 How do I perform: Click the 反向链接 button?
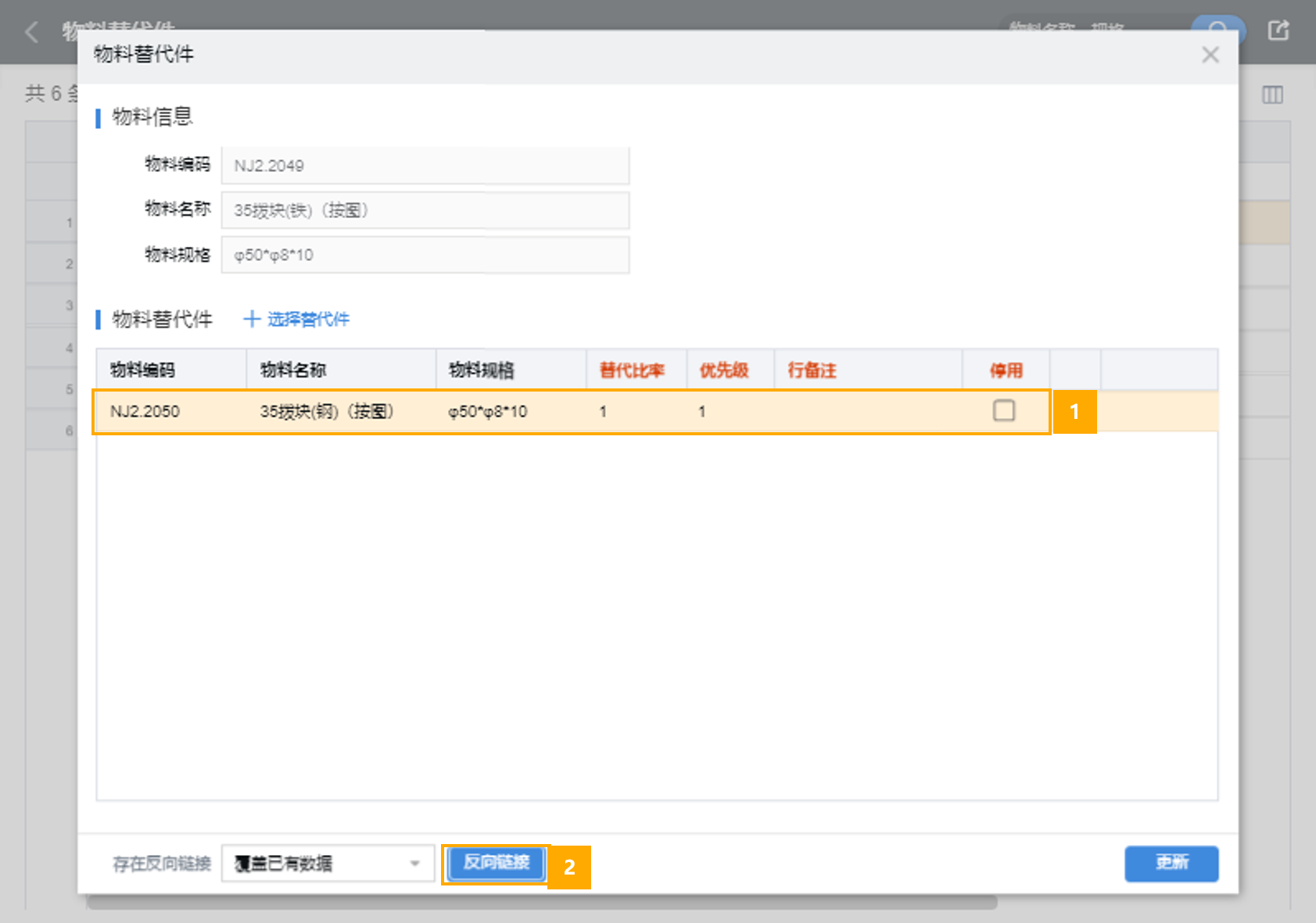point(497,862)
